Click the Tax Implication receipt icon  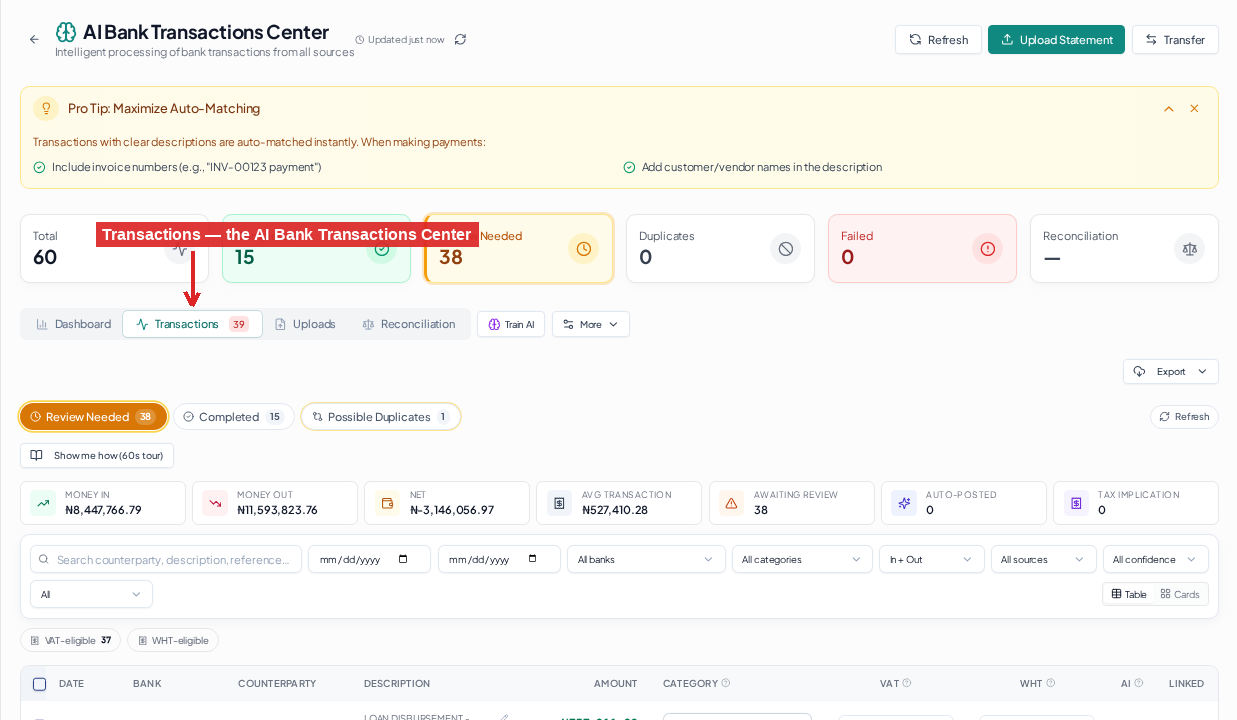pyautogui.click(x=1076, y=503)
